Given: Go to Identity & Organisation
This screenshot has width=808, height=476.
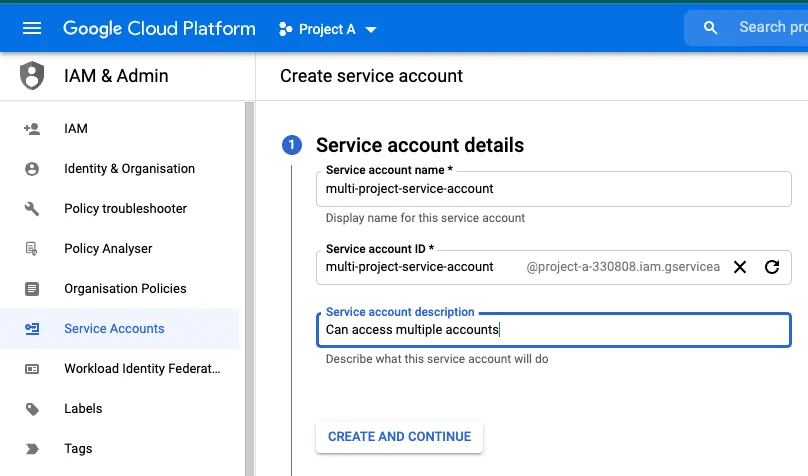Looking at the screenshot, I should tap(120, 169).
